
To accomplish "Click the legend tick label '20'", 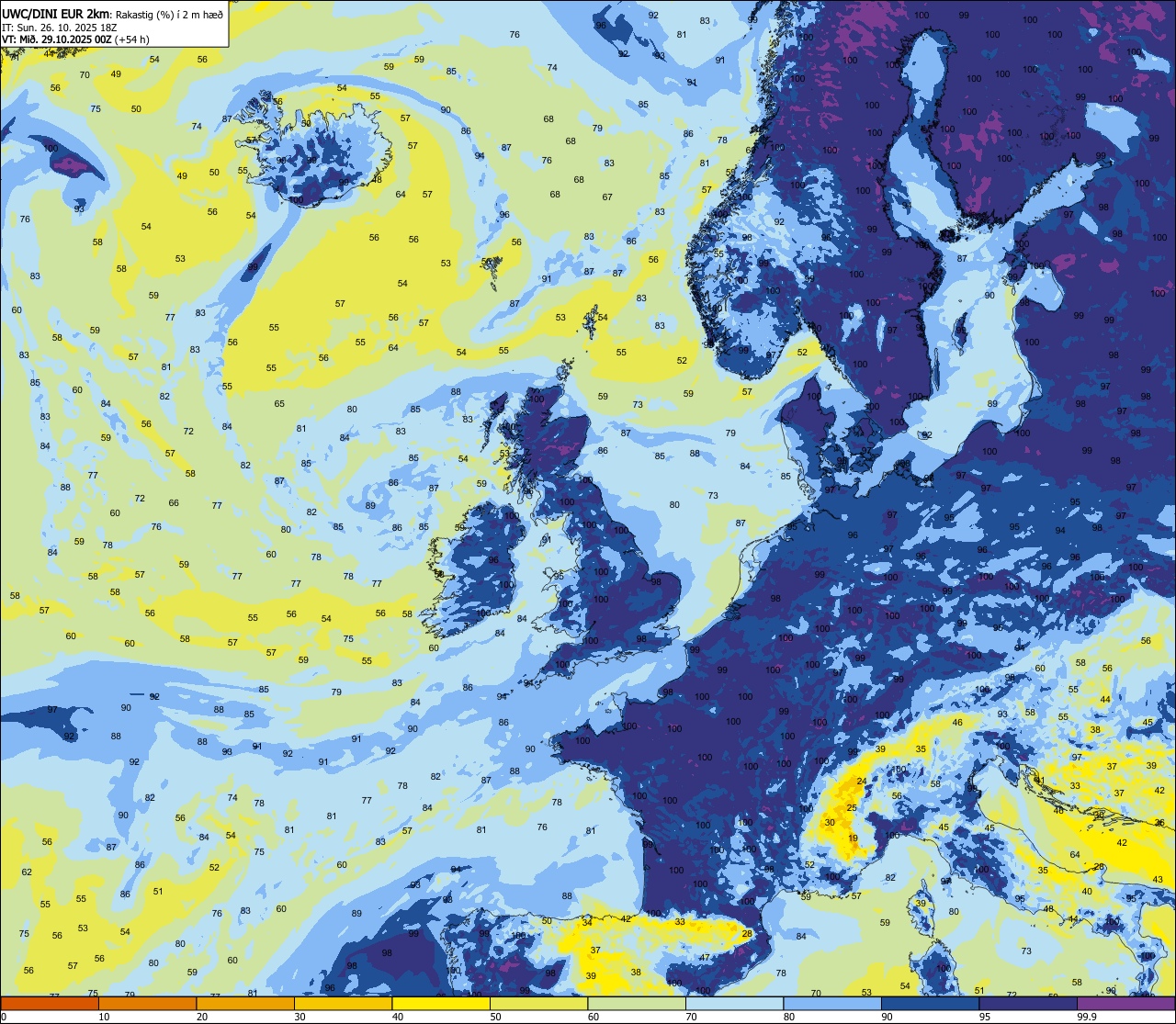I will pos(202,1017).
